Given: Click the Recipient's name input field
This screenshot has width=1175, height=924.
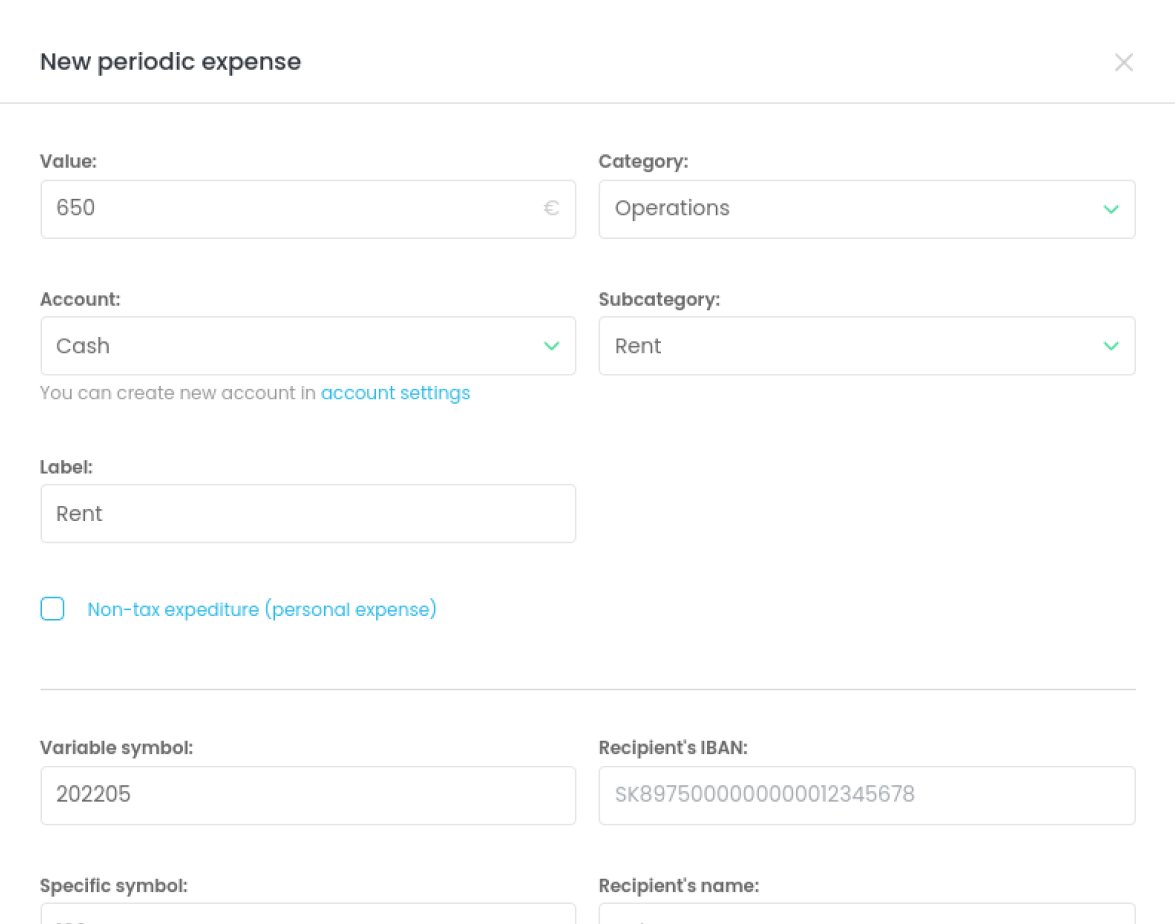Looking at the screenshot, I should [x=867, y=914].
